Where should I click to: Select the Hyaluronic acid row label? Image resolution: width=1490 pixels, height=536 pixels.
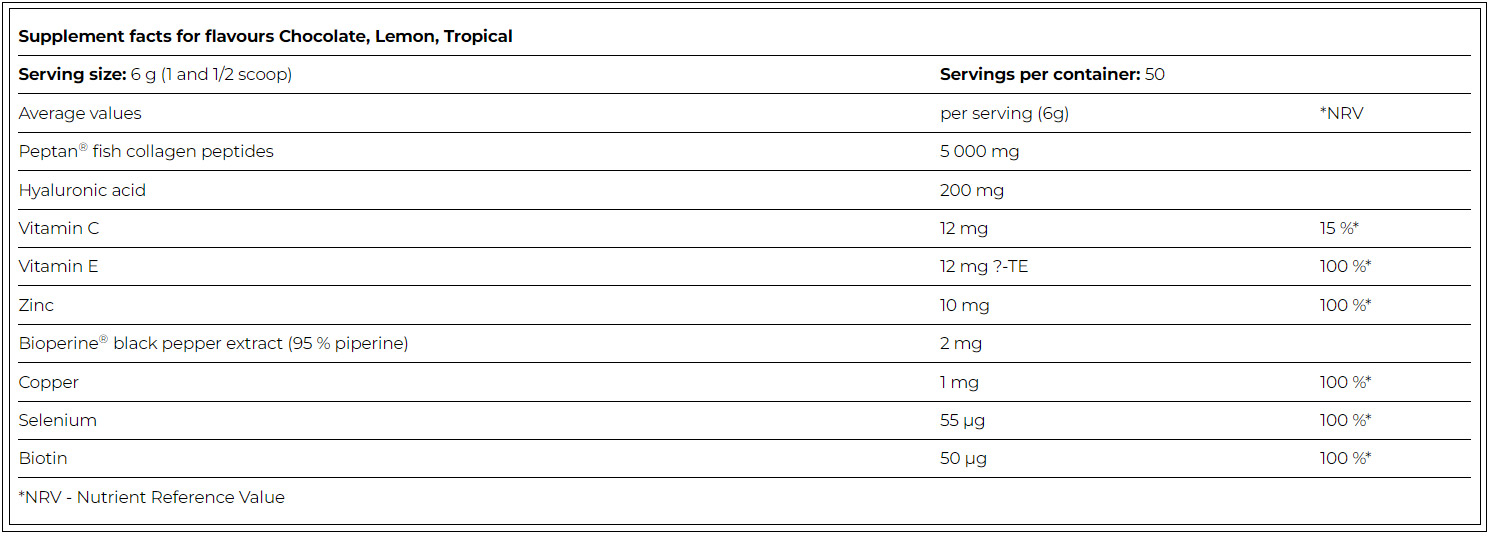point(82,190)
